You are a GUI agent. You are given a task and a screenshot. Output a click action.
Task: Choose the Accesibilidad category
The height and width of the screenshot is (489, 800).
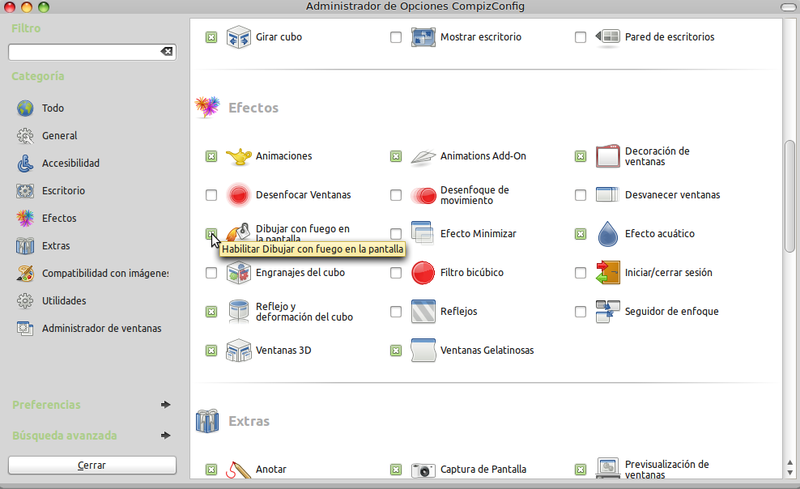click(x=70, y=163)
